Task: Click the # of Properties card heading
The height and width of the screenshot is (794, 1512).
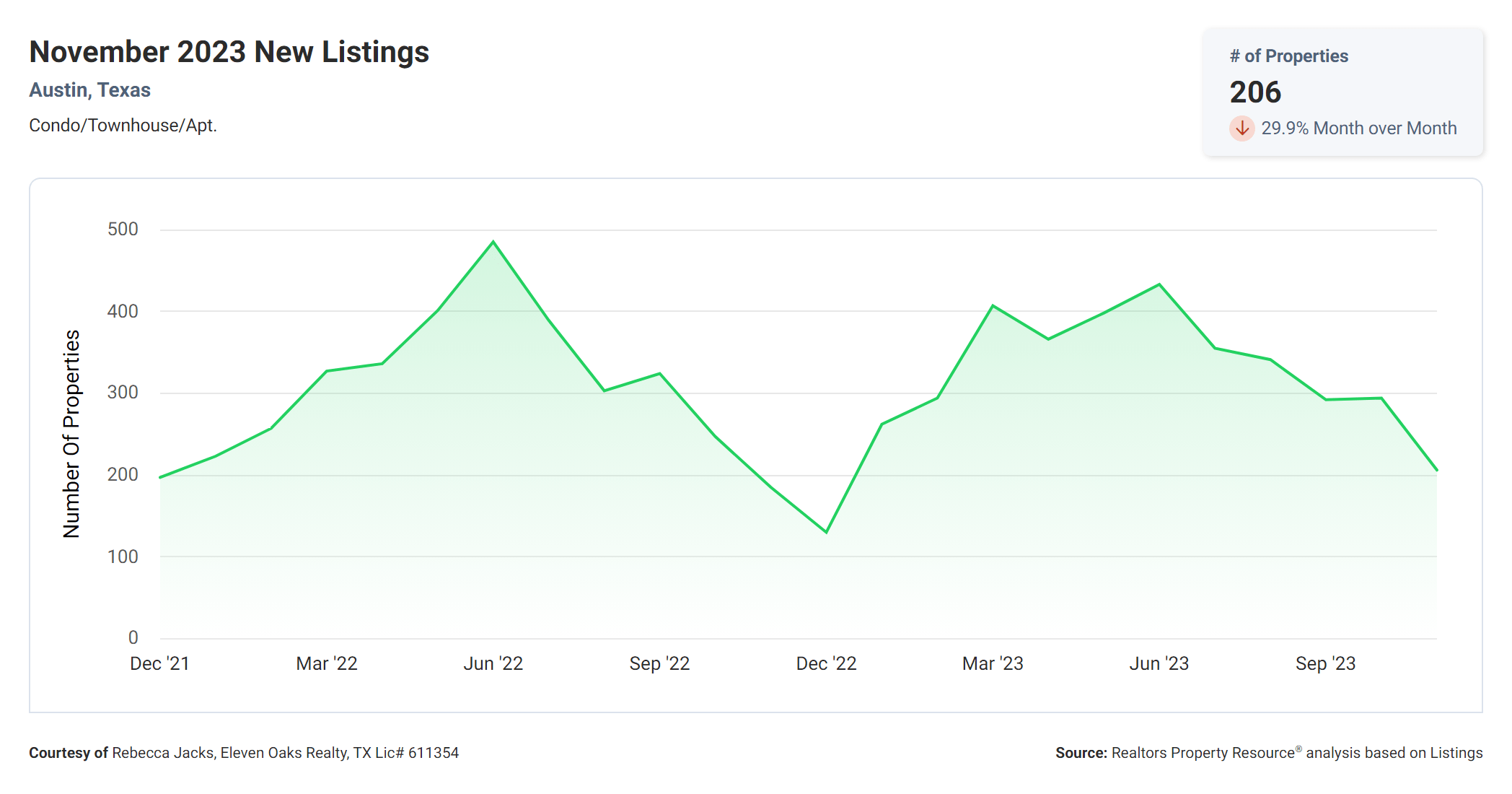Action: coord(1288,56)
